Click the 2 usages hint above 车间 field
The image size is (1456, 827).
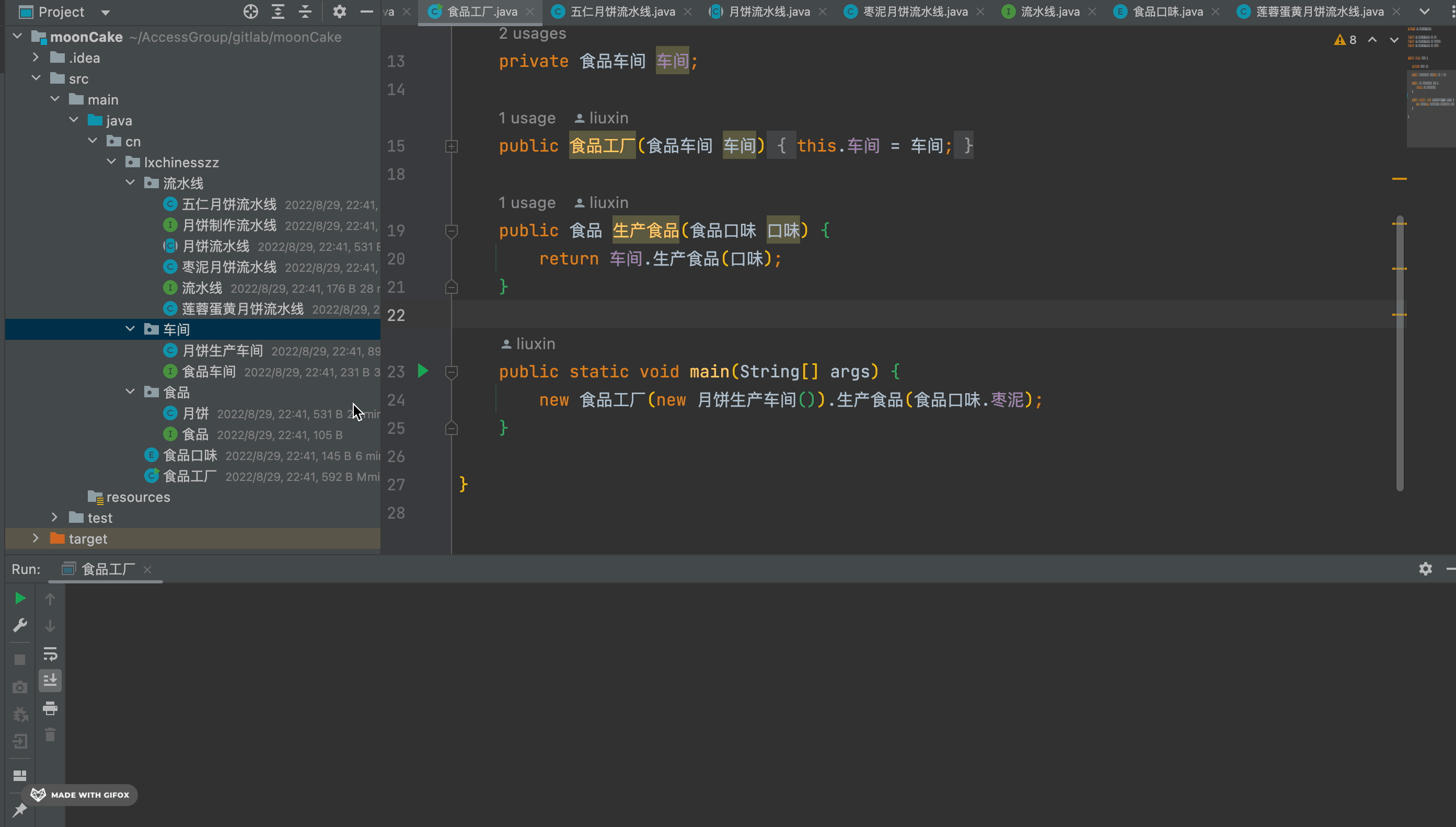pyautogui.click(x=531, y=33)
